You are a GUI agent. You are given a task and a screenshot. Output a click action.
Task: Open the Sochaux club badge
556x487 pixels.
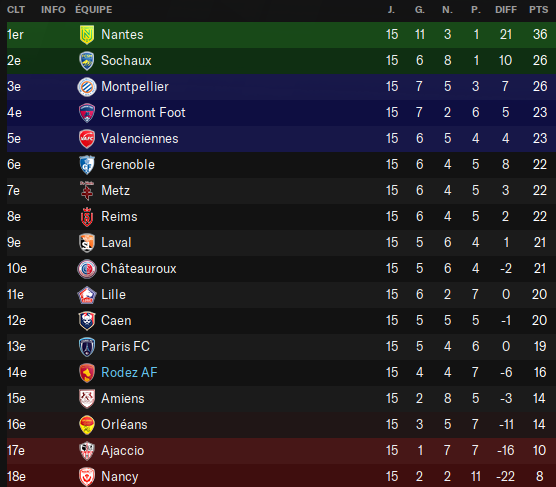[x=87, y=61]
